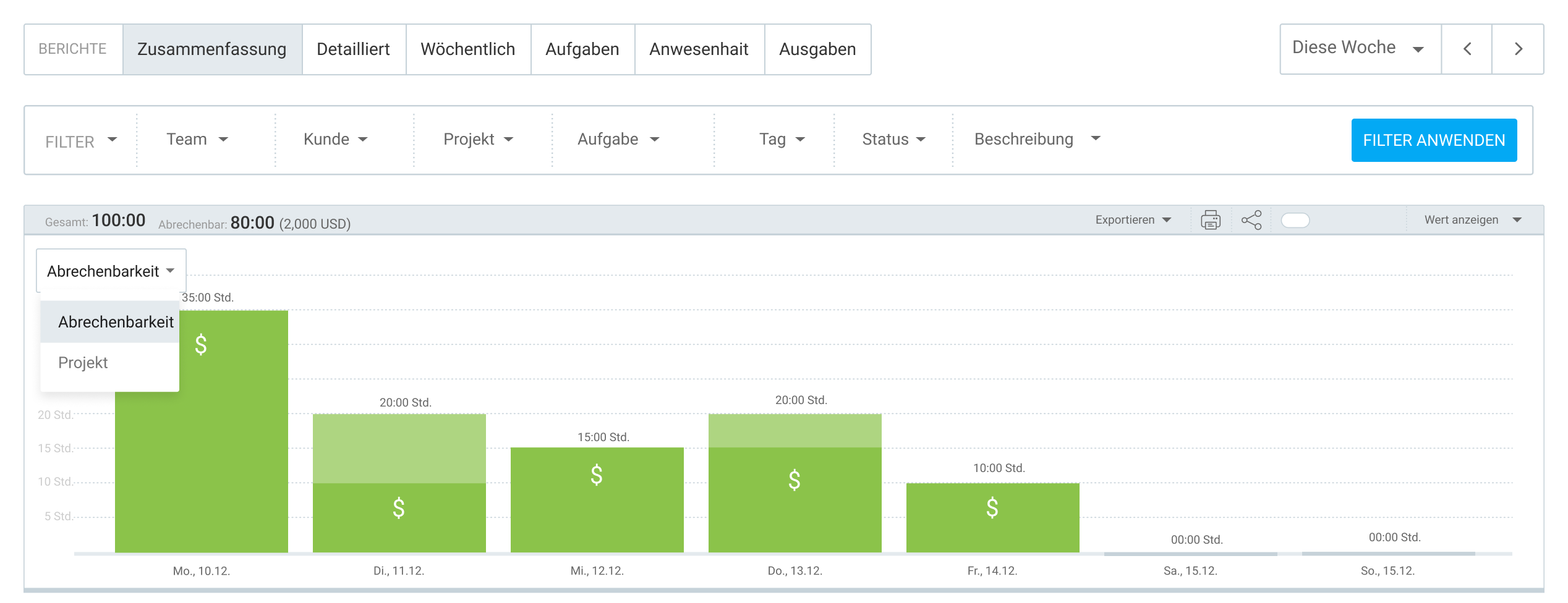Open the Diese Woche date range picker
The height and width of the screenshot is (603, 1568).
click(x=1359, y=47)
